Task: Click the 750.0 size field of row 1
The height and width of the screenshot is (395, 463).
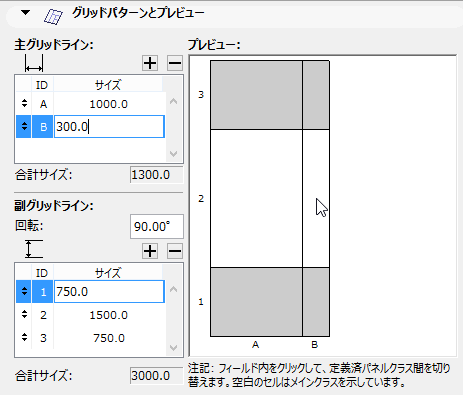Action: point(109,292)
